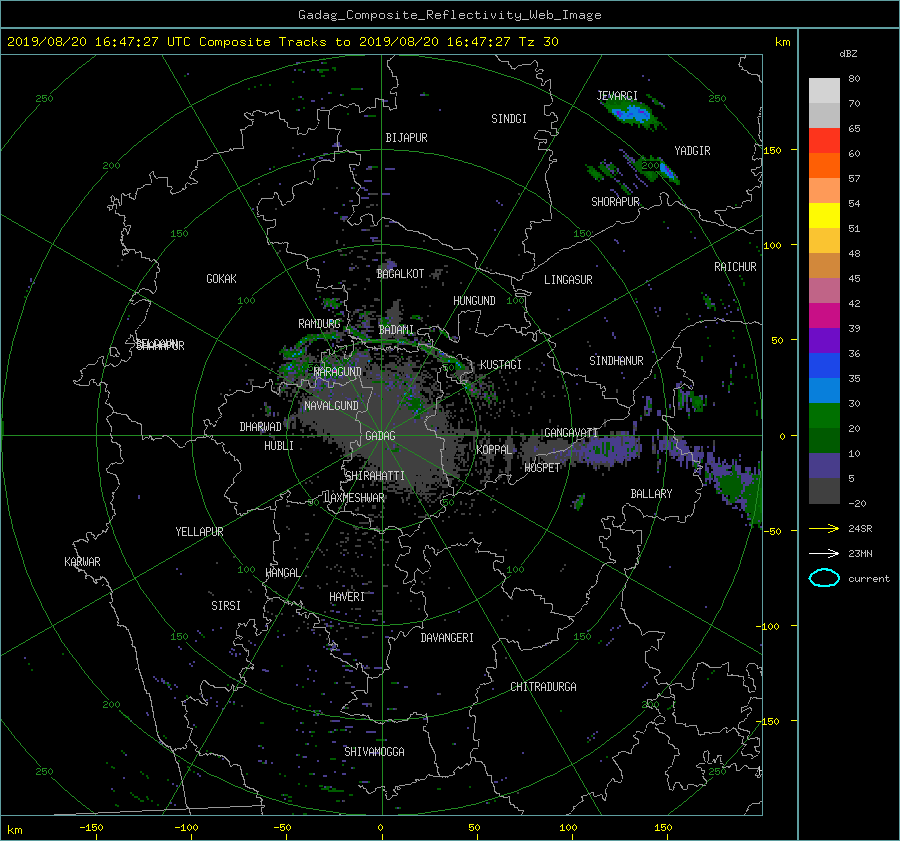Click the HAVERI city label
Viewport: 900px width, 841px height.
point(347,598)
